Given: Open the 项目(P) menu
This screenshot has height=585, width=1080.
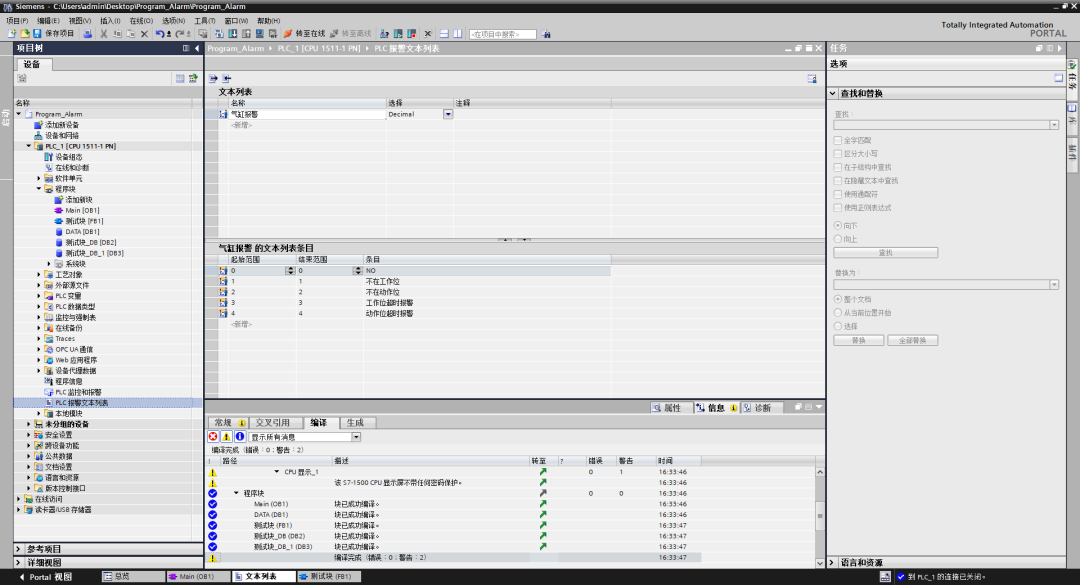Looking at the screenshot, I should [17, 21].
